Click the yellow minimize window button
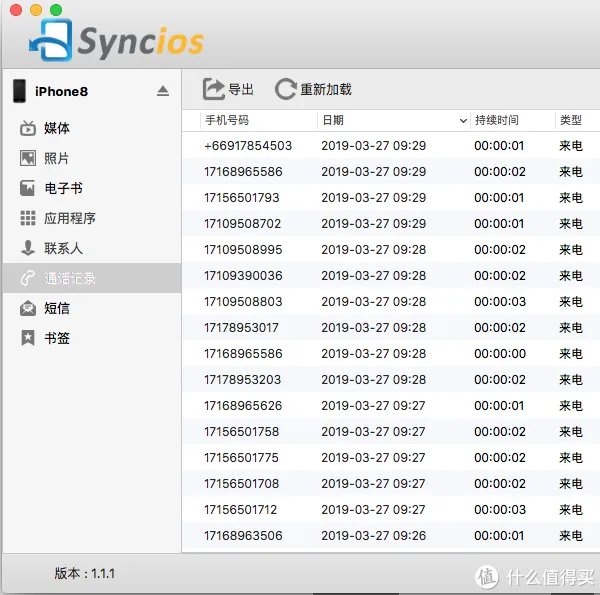This screenshot has height=595, width=600. [x=36, y=10]
